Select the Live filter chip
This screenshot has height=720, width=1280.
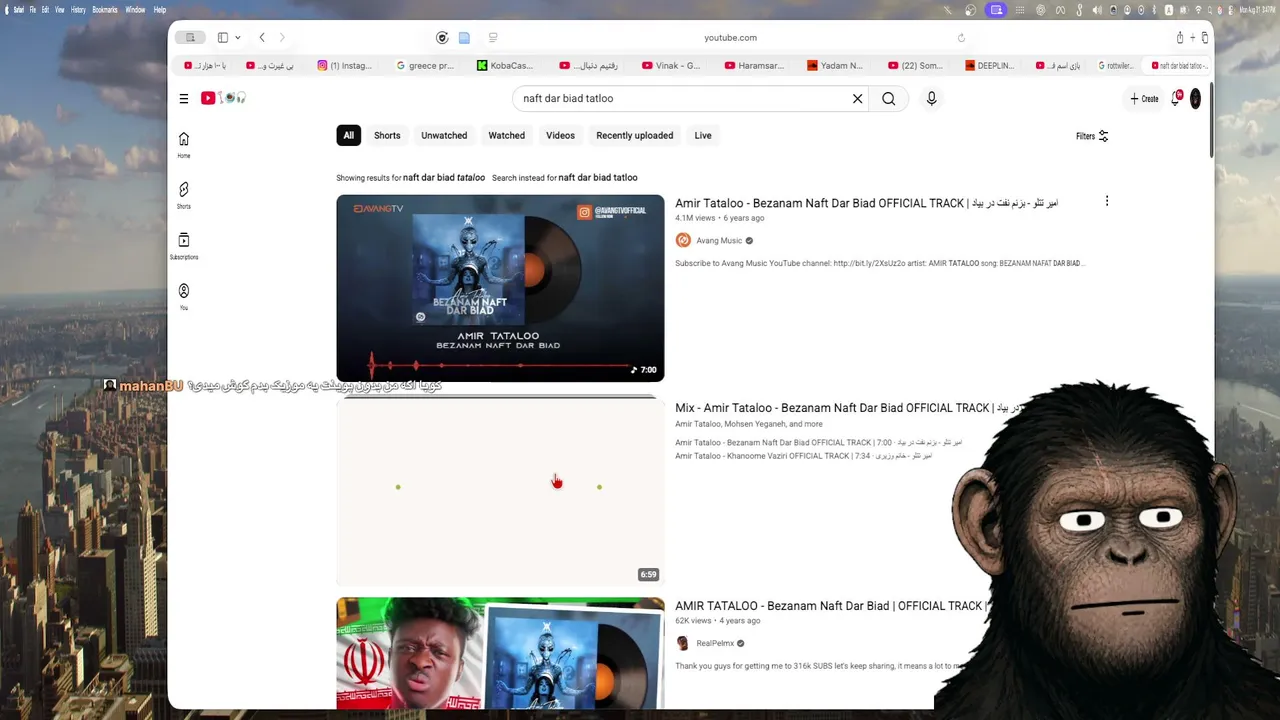703,135
